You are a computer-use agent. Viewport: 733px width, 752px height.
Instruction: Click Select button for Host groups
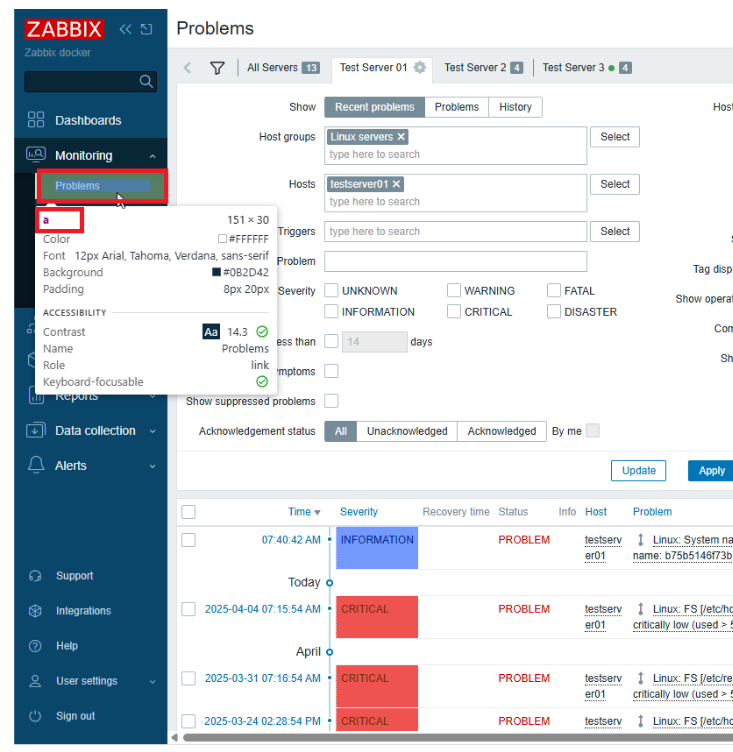(615, 137)
